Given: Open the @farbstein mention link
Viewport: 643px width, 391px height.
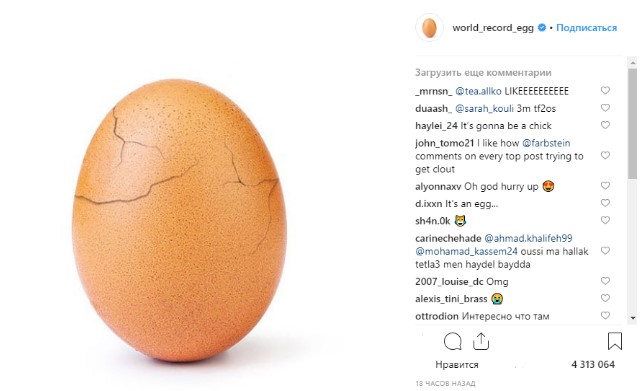Looking at the screenshot, I should 546,143.
